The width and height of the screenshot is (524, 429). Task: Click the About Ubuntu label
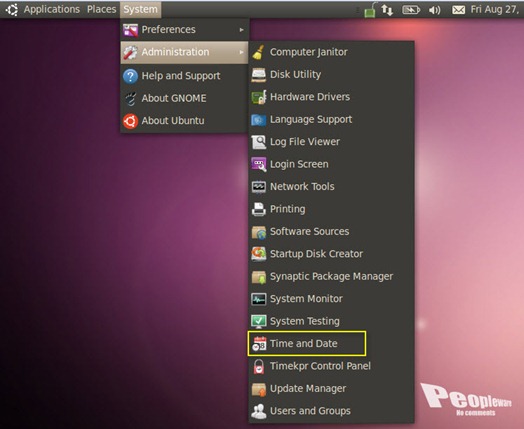173,121
